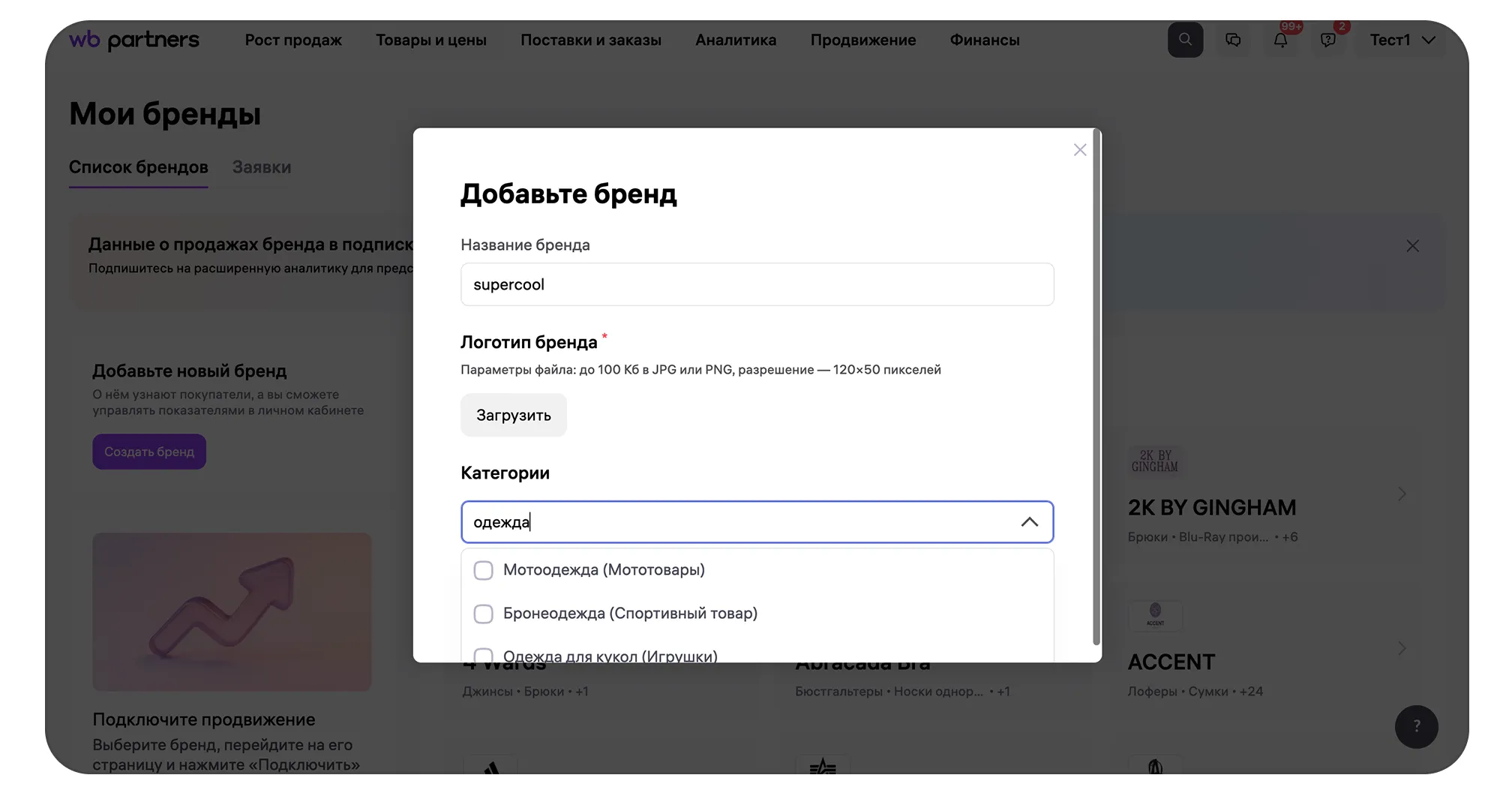Check the Одежда для кукол (Игрушки) checkbox
The image size is (1512, 790).
[x=484, y=655]
